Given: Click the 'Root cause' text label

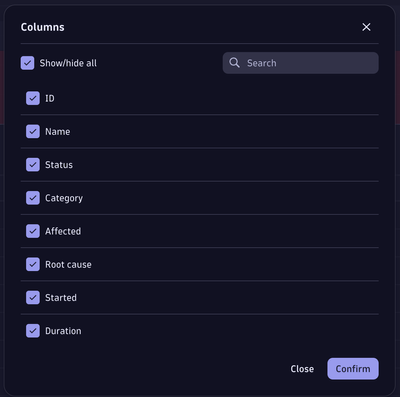Looking at the screenshot, I should pos(68,264).
